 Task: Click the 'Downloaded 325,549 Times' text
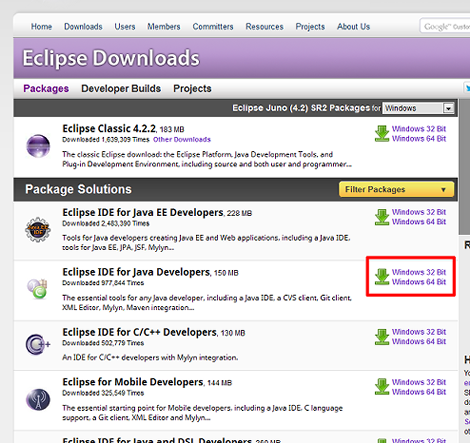click(103, 393)
